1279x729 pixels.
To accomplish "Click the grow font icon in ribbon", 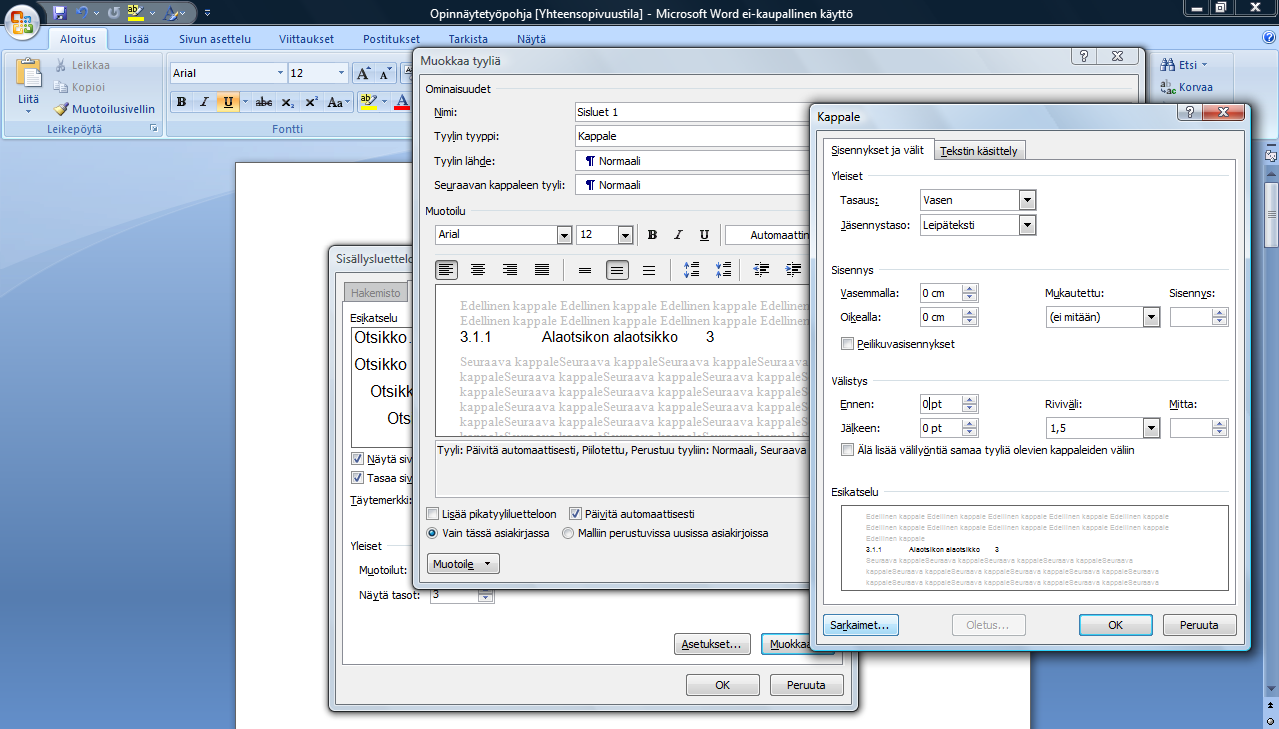I will click(x=364, y=73).
